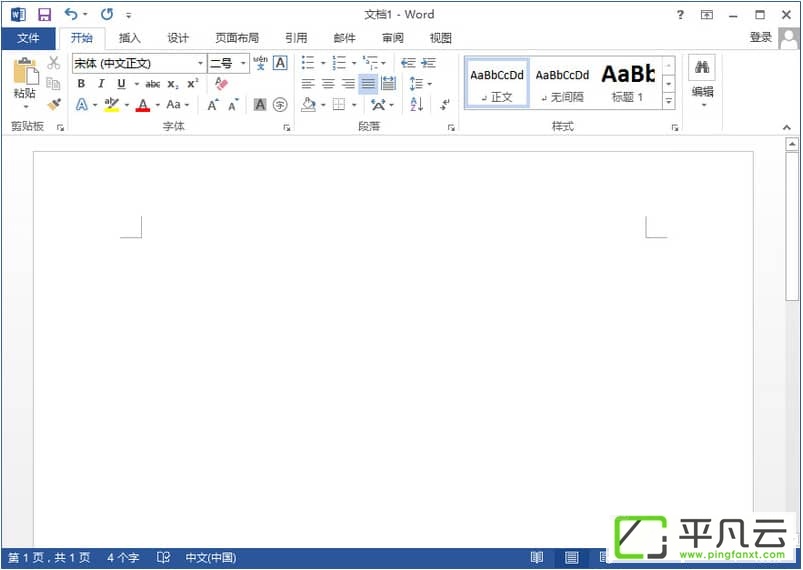Viewport: 803px width, 570px height.
Task: Apply the 无间隔 style
Action: pyautogui.click(x=562, y=82)
